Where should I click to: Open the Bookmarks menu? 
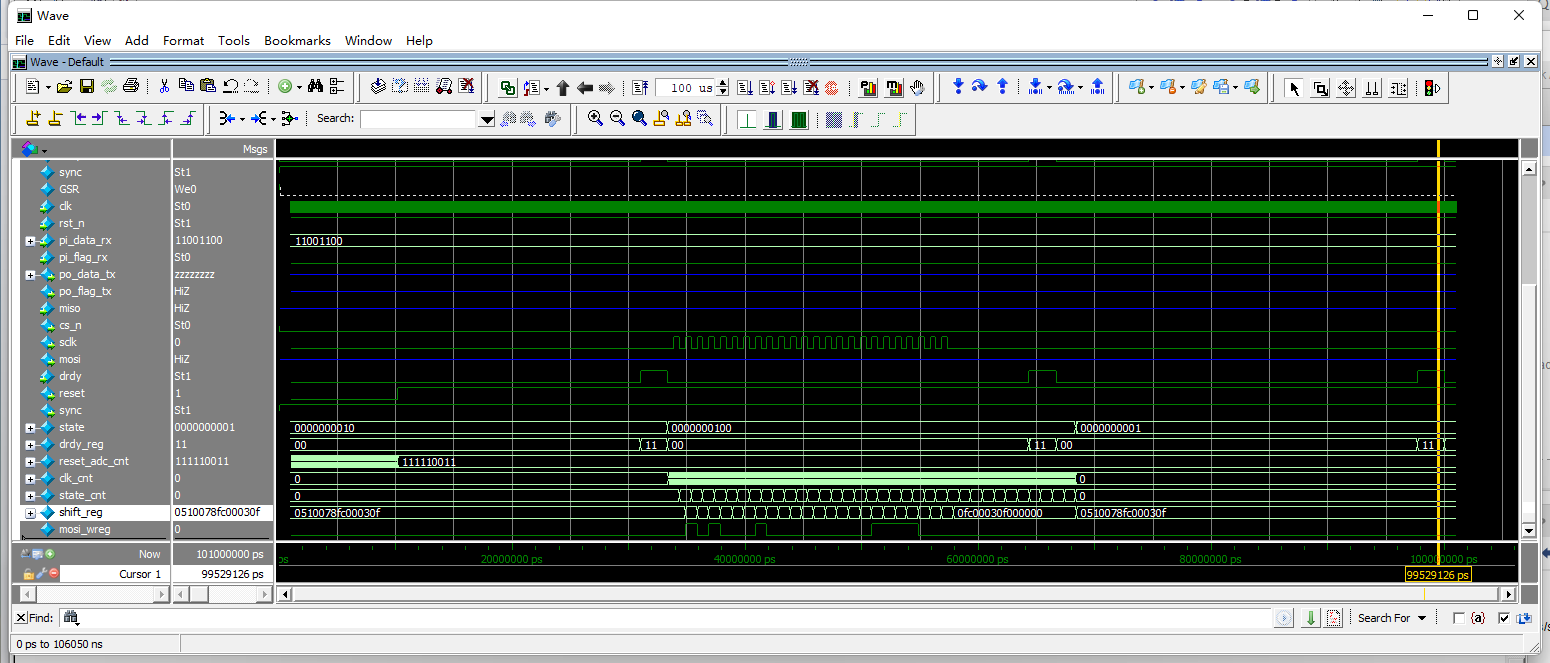click(x=297, y=40)
